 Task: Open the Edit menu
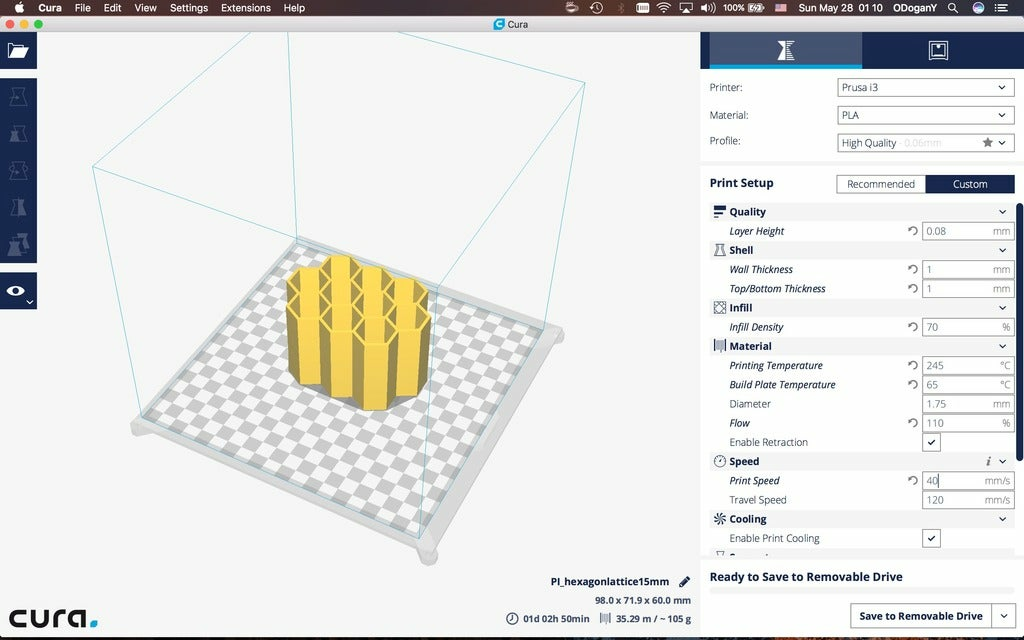click(x=112, y=8)
